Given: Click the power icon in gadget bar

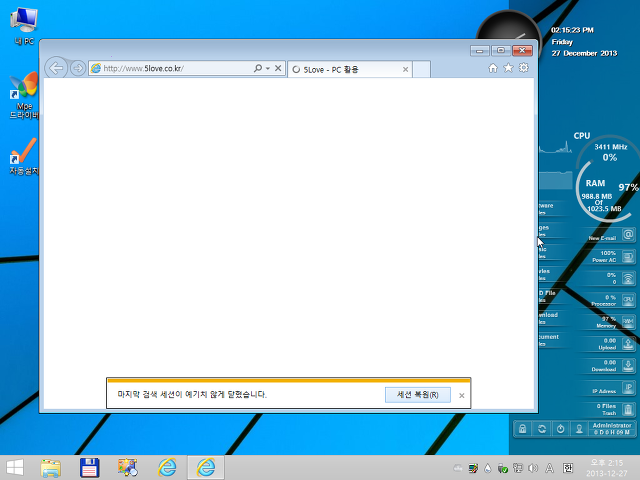Looking at the screenshot, I should point(560,429).
